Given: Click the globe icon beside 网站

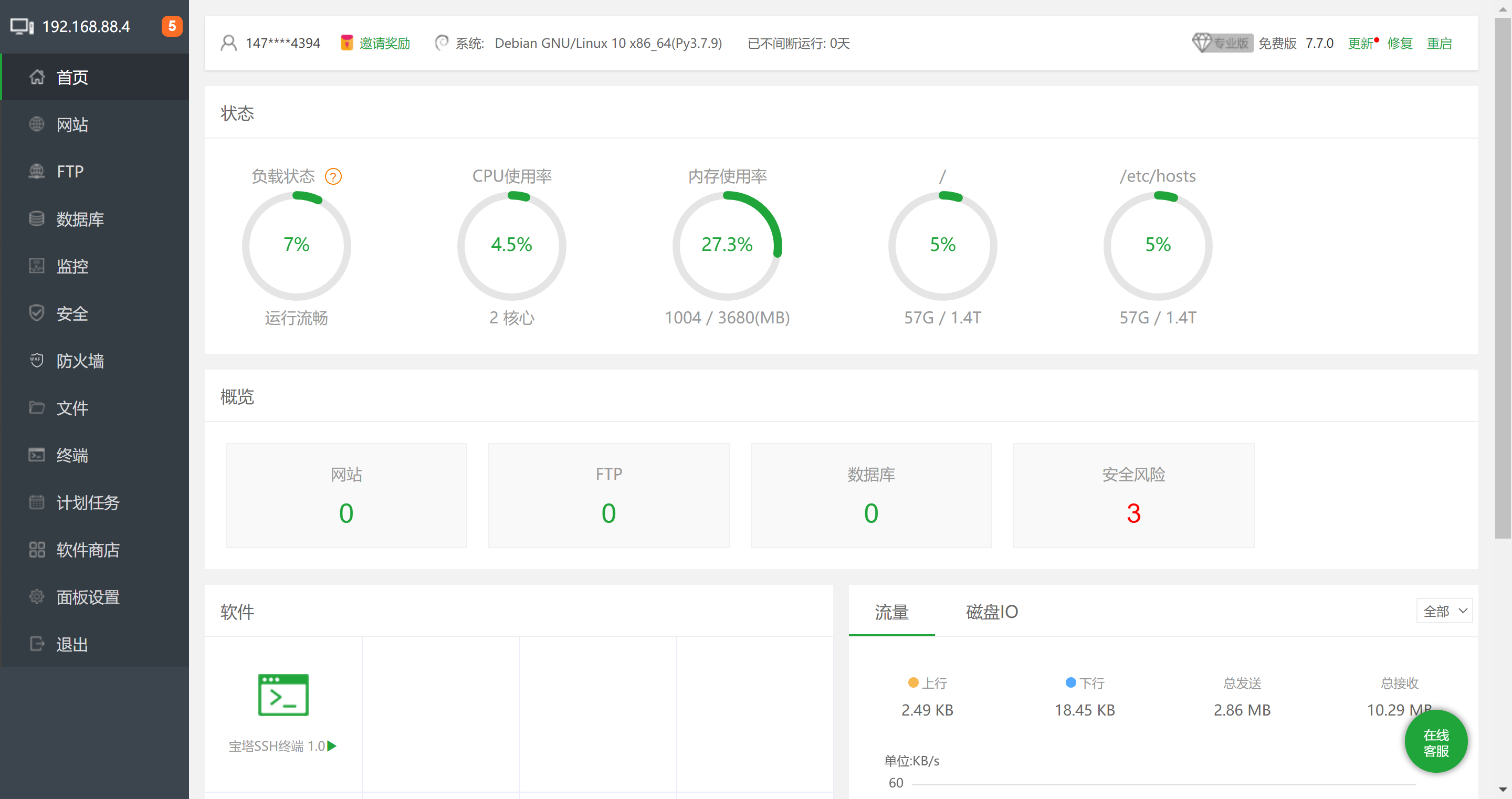Looking at the screenshot, I should pyautogui.click(x=36, y=124).
